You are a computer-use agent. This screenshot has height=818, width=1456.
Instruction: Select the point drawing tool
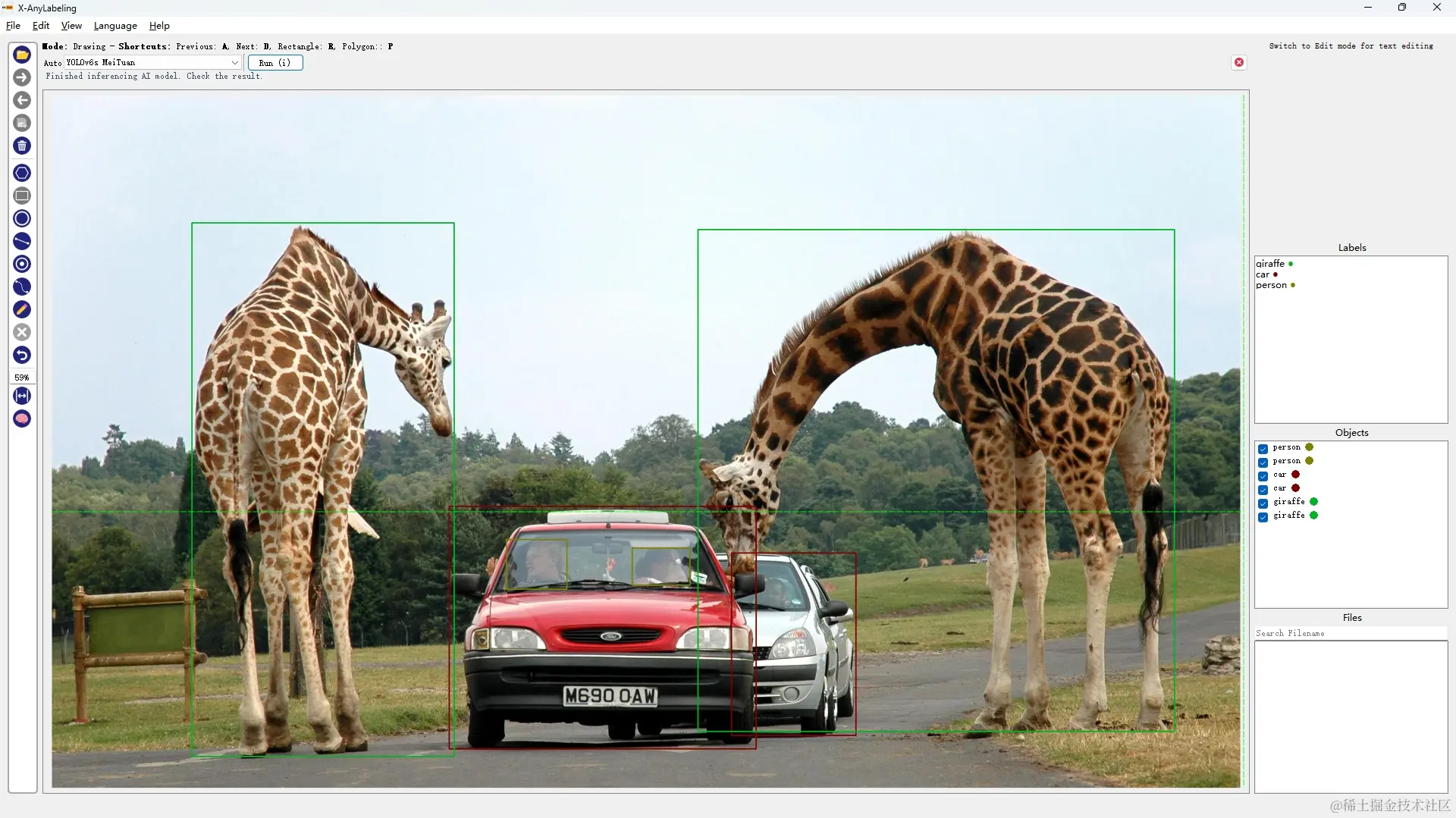tap(22, 264)
